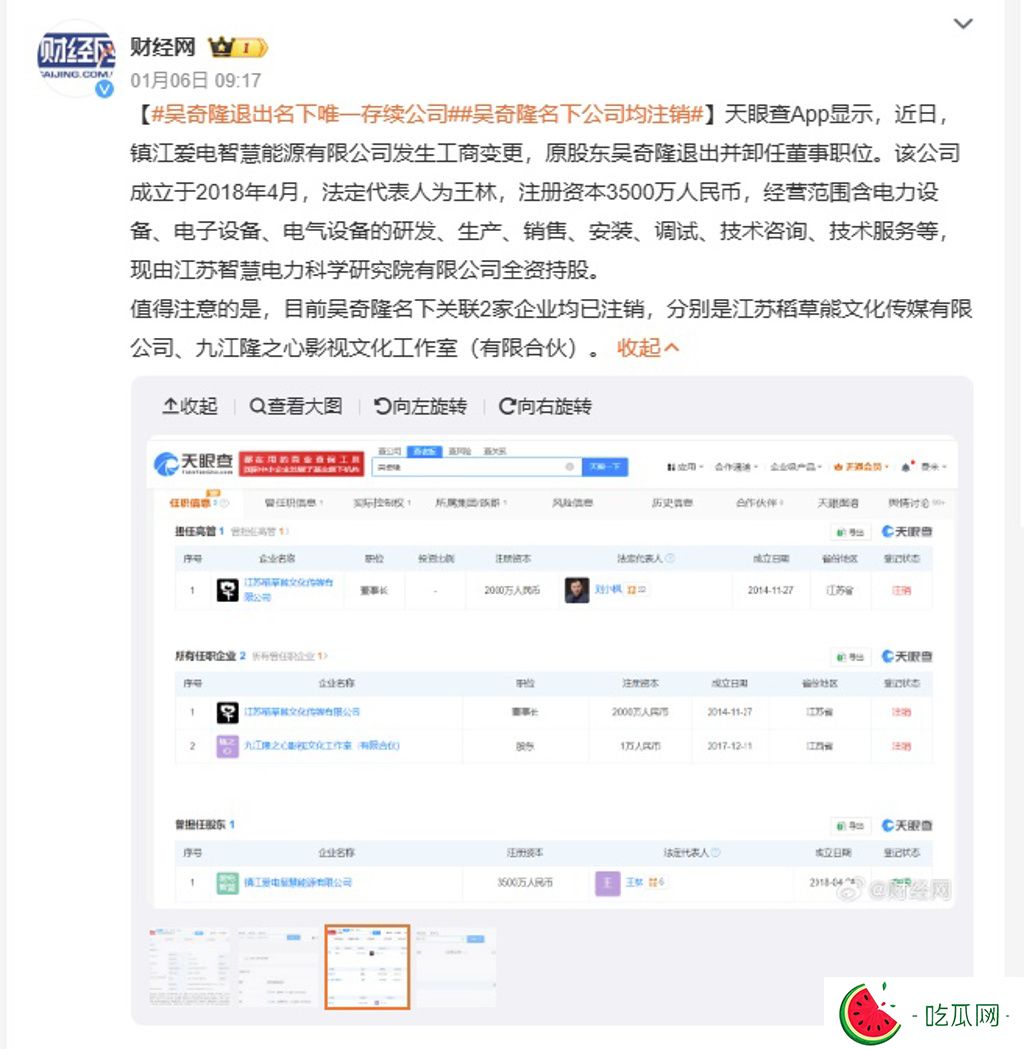The image size is (1024, 1049).
Task: Select the first thumbnail in image strip
Action: point(190,967)
